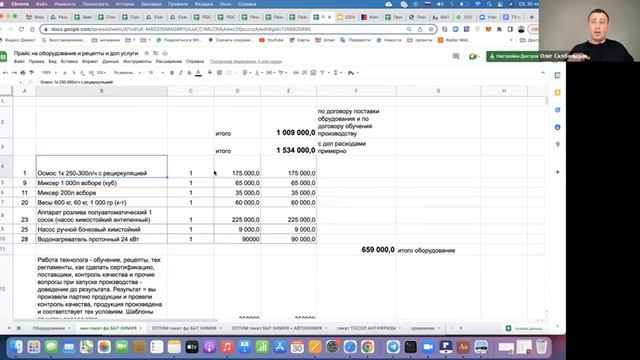The height and width of the screenshot is (360, 640).
Task: Select cell Миксер 200л всборе
Action: 102,193
